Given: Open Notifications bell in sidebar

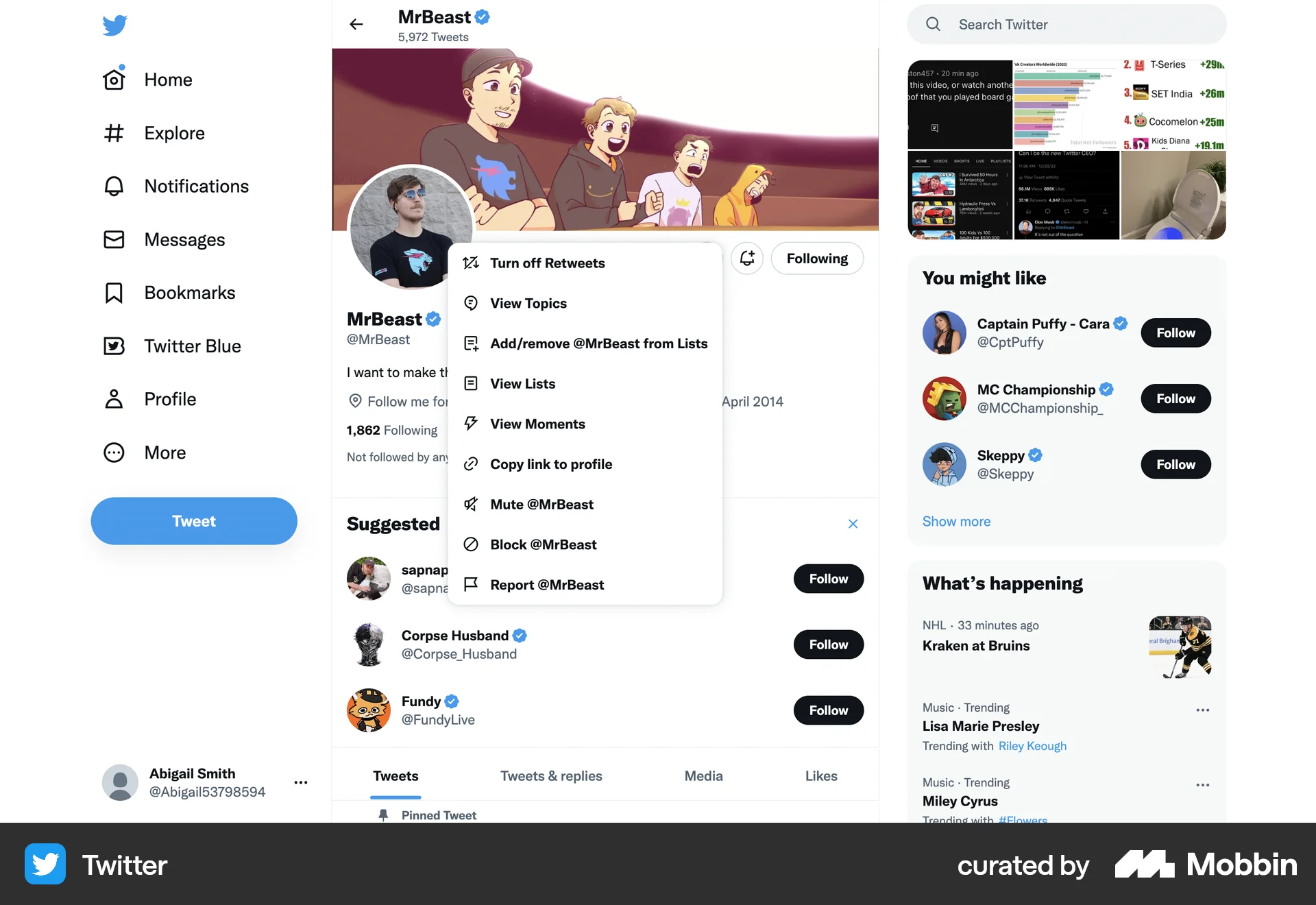Looking at the screenshot, I should pos(114,186).
